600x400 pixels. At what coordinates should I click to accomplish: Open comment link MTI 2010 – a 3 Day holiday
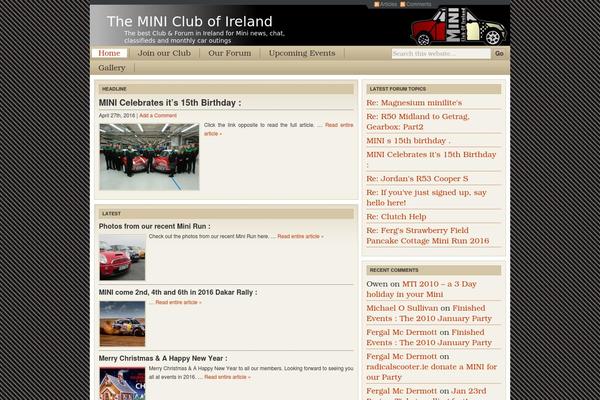(421, 289)
